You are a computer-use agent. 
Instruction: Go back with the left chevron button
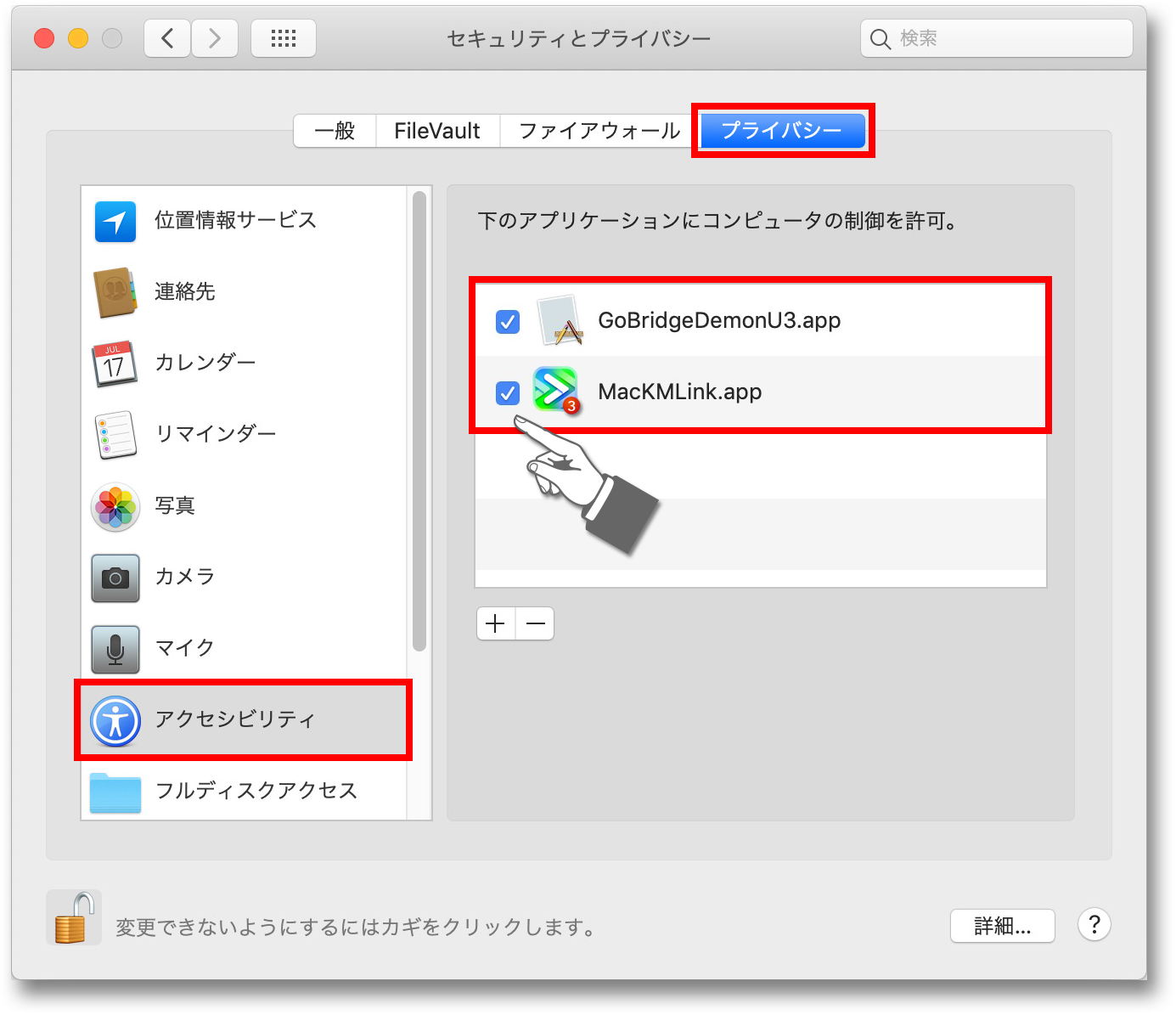(167, 38)
